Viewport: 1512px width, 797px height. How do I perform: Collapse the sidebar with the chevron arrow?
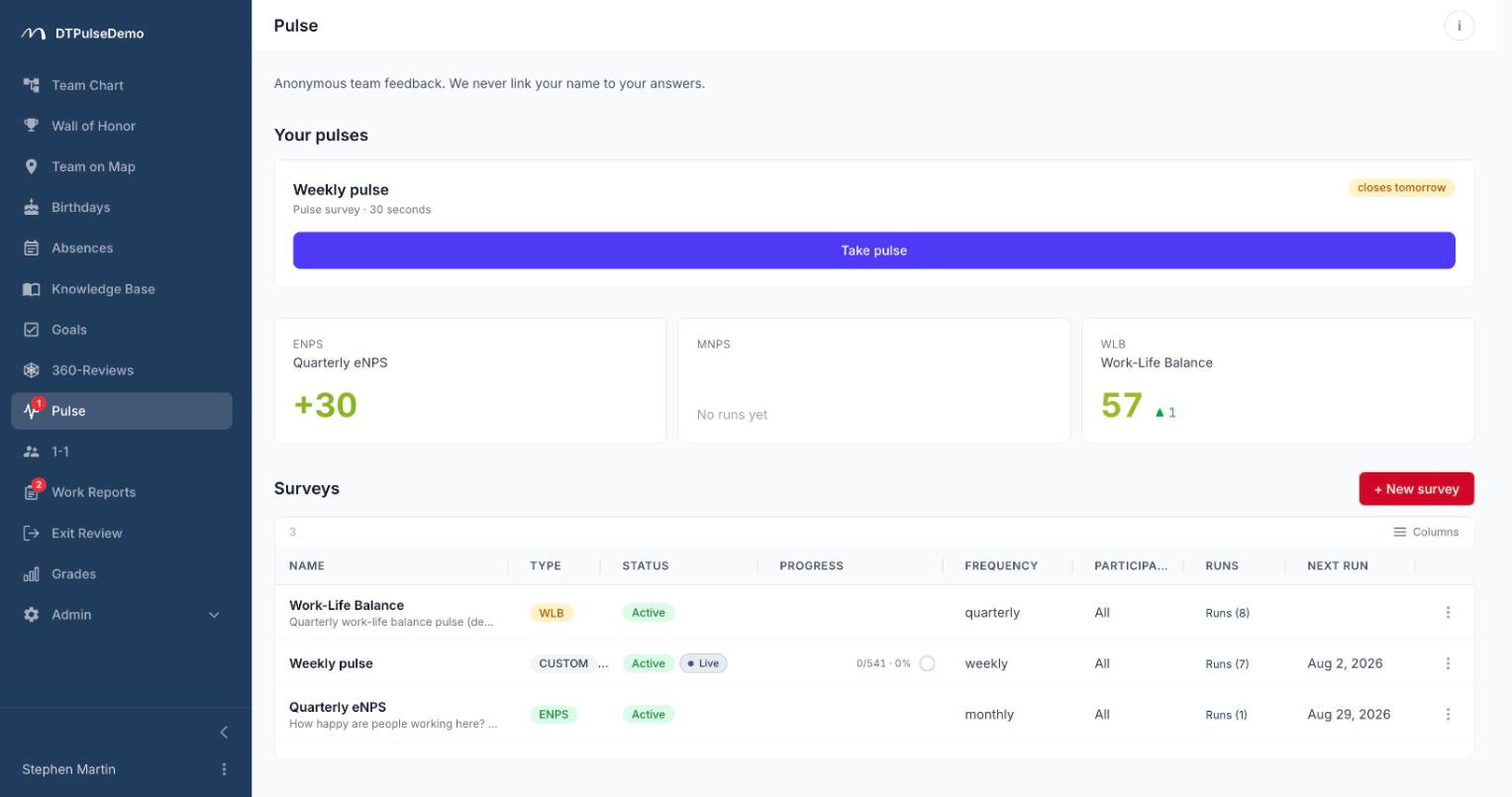[224, 733]
